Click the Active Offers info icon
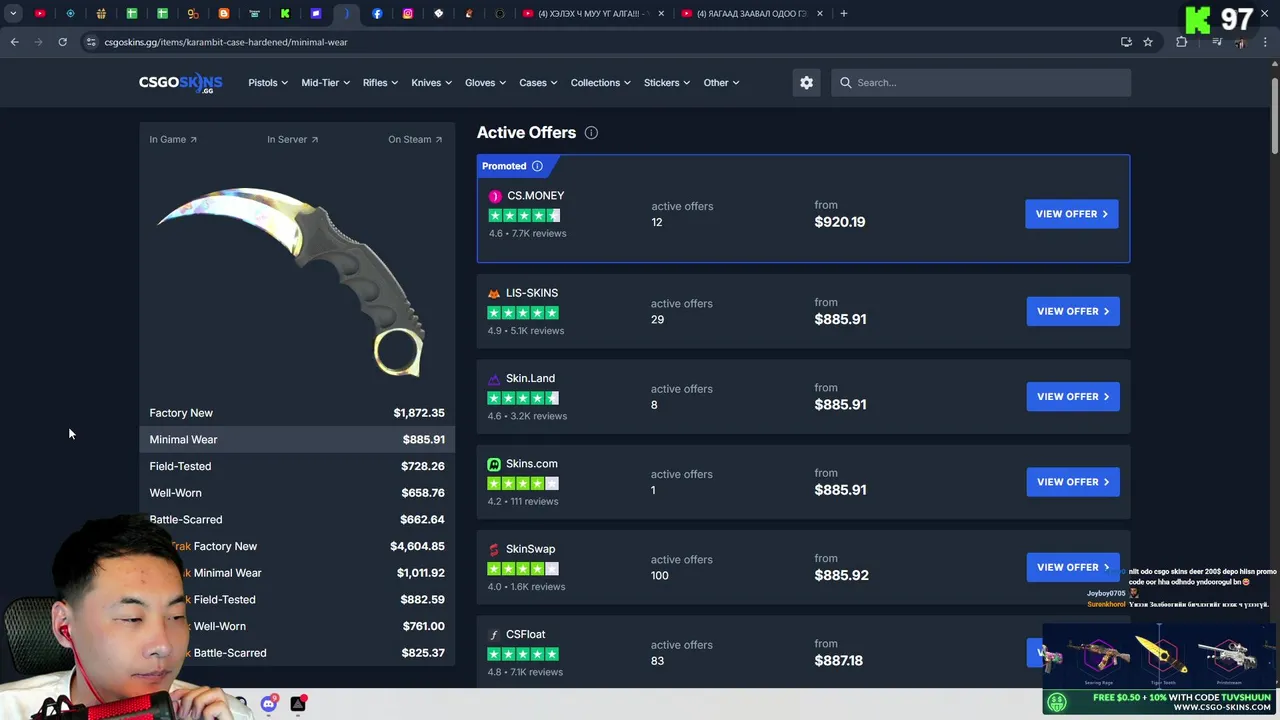The image size is (1280, 720). (x=591, y=133)
